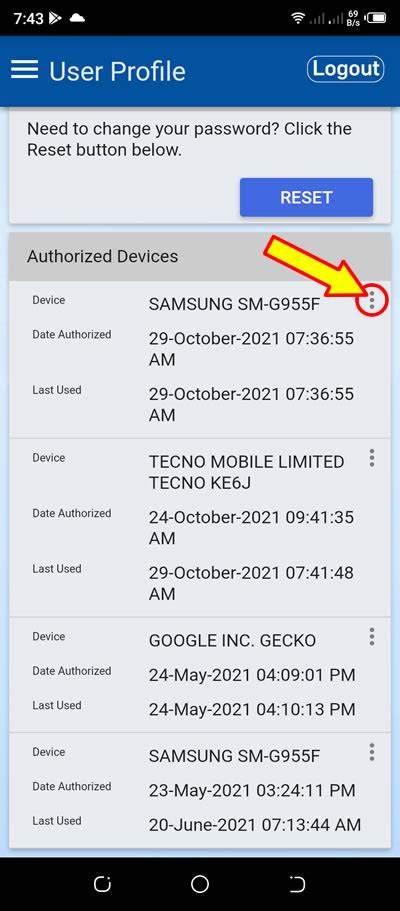Tap the Logout button
Image resolution: width=400 pixels, height=911 pixels.
345,69
